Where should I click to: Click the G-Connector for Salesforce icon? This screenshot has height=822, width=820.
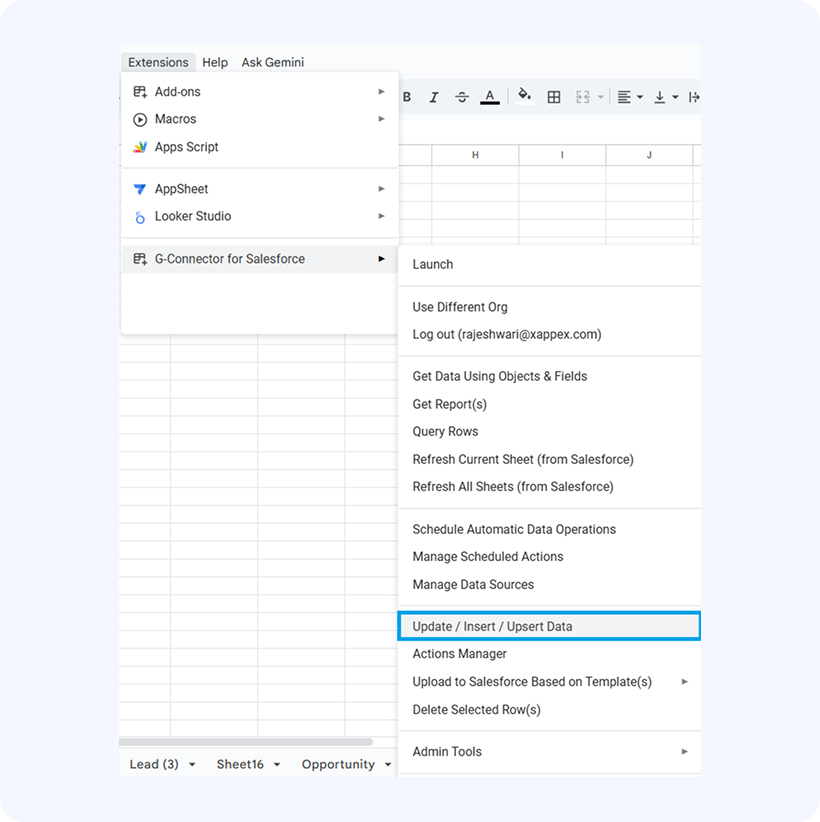coord(140,259)
